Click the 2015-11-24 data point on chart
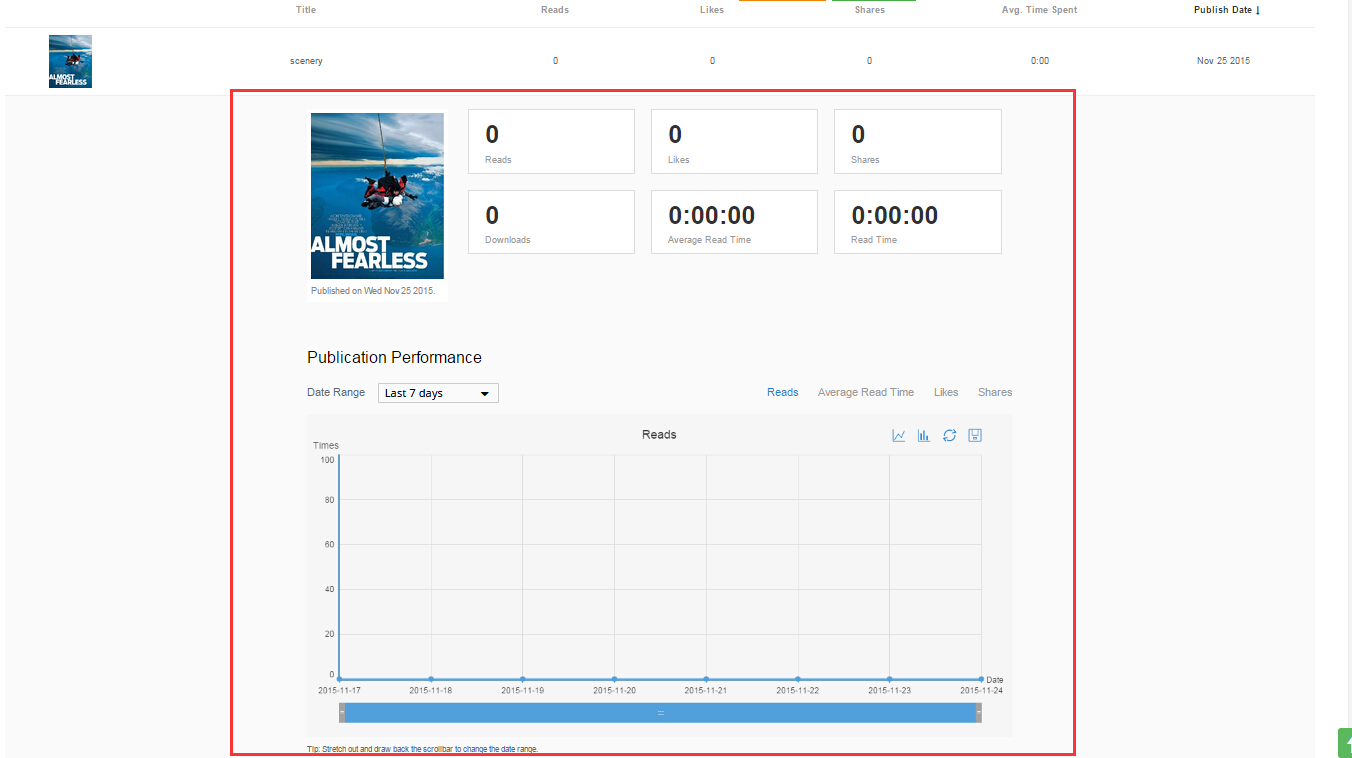The height and width of the screenshot is (758, 1352). 981,679
